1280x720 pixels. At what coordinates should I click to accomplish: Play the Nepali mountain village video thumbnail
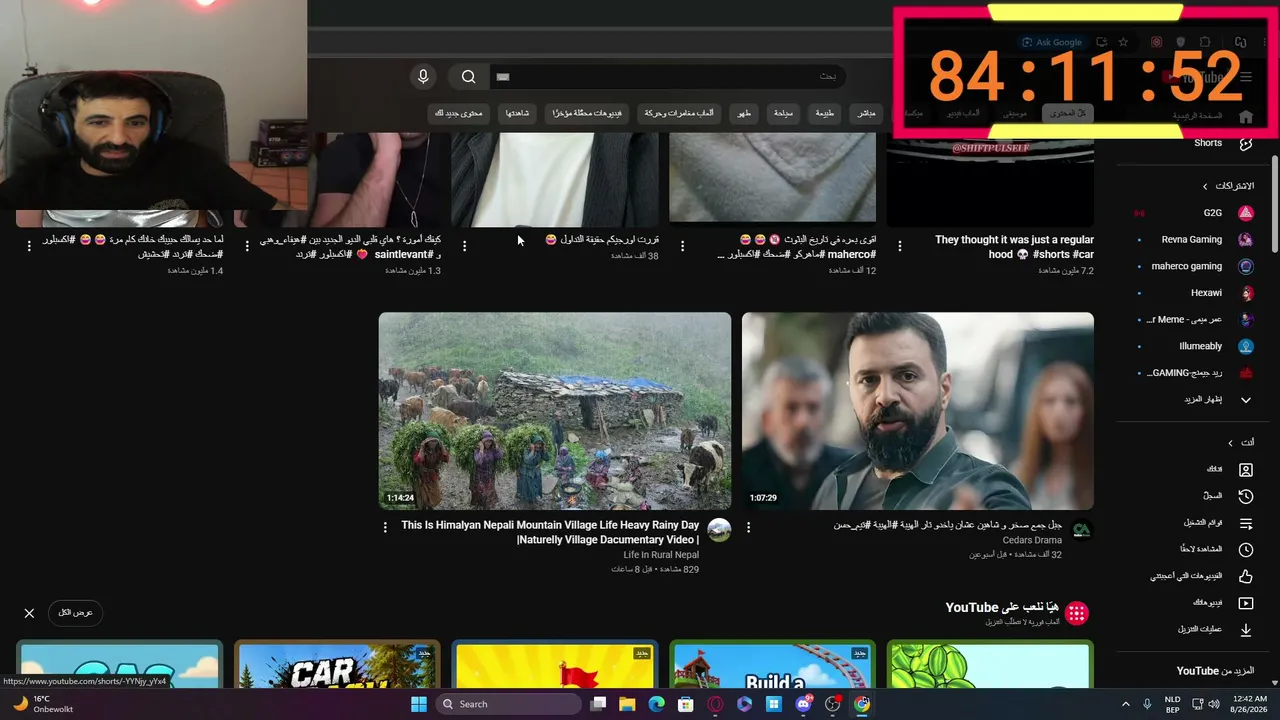(555, 411)
